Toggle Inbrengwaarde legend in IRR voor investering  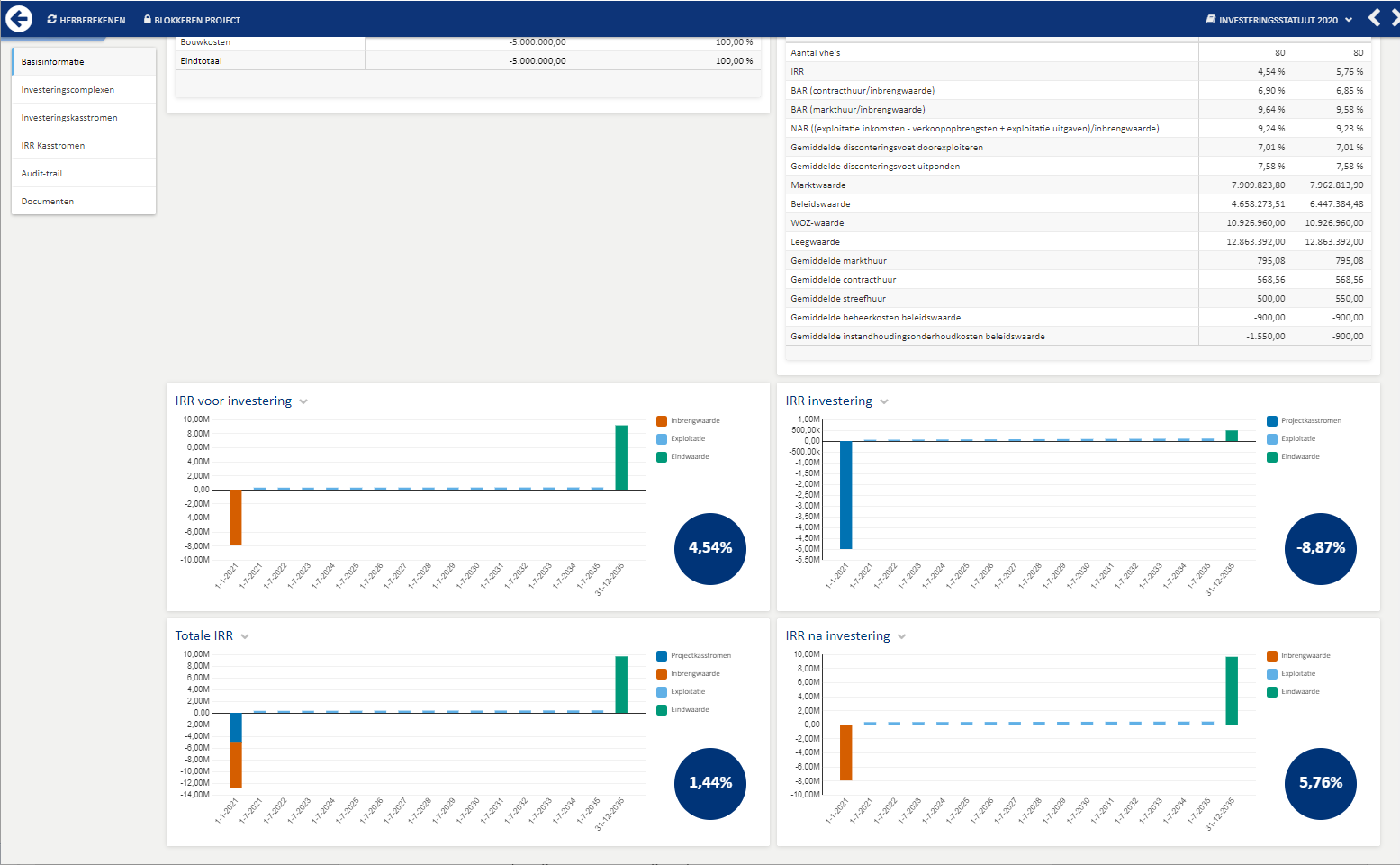[689, 421]
